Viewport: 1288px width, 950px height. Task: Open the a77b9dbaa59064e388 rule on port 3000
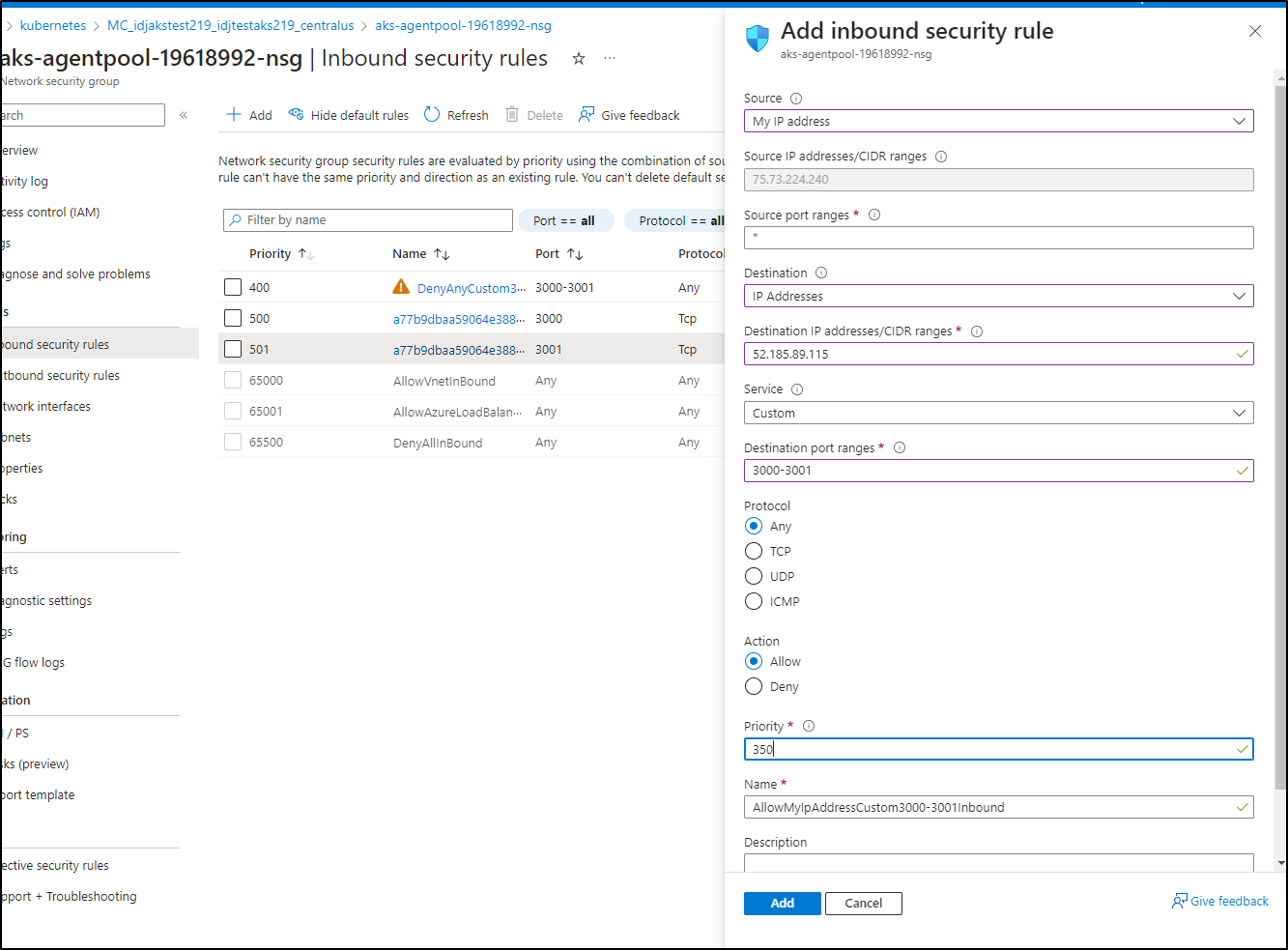(x=459, y=319)
